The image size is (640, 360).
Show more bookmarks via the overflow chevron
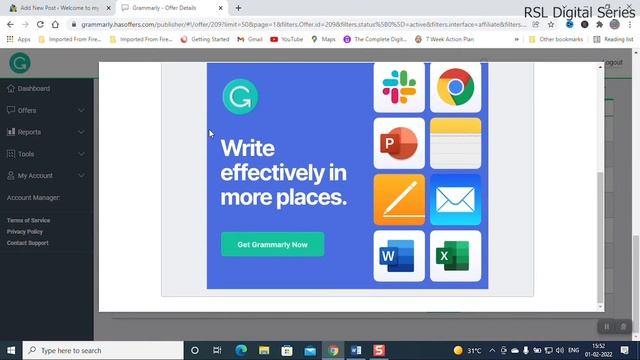pos(517,39)
